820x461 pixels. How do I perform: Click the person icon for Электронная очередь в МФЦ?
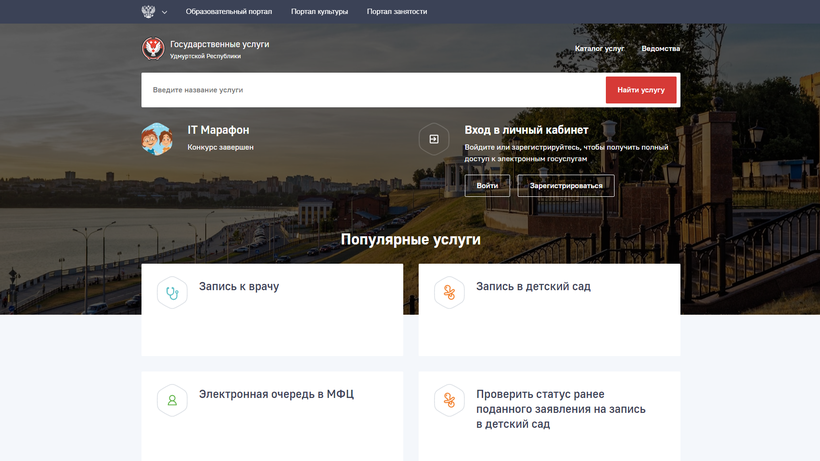point(172,400)
